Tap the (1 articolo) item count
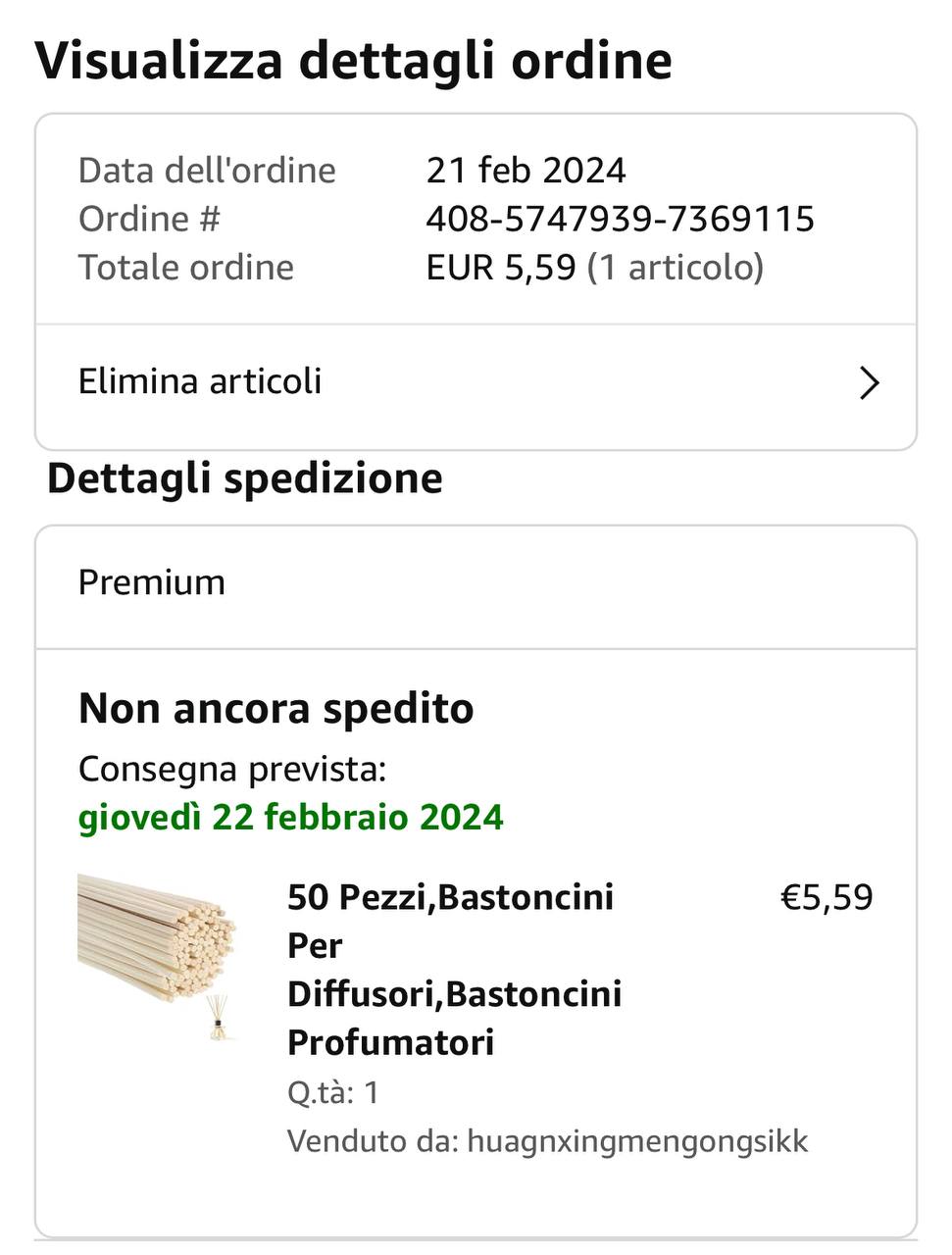The image size is (952, 1255). (x=675, y=268)
